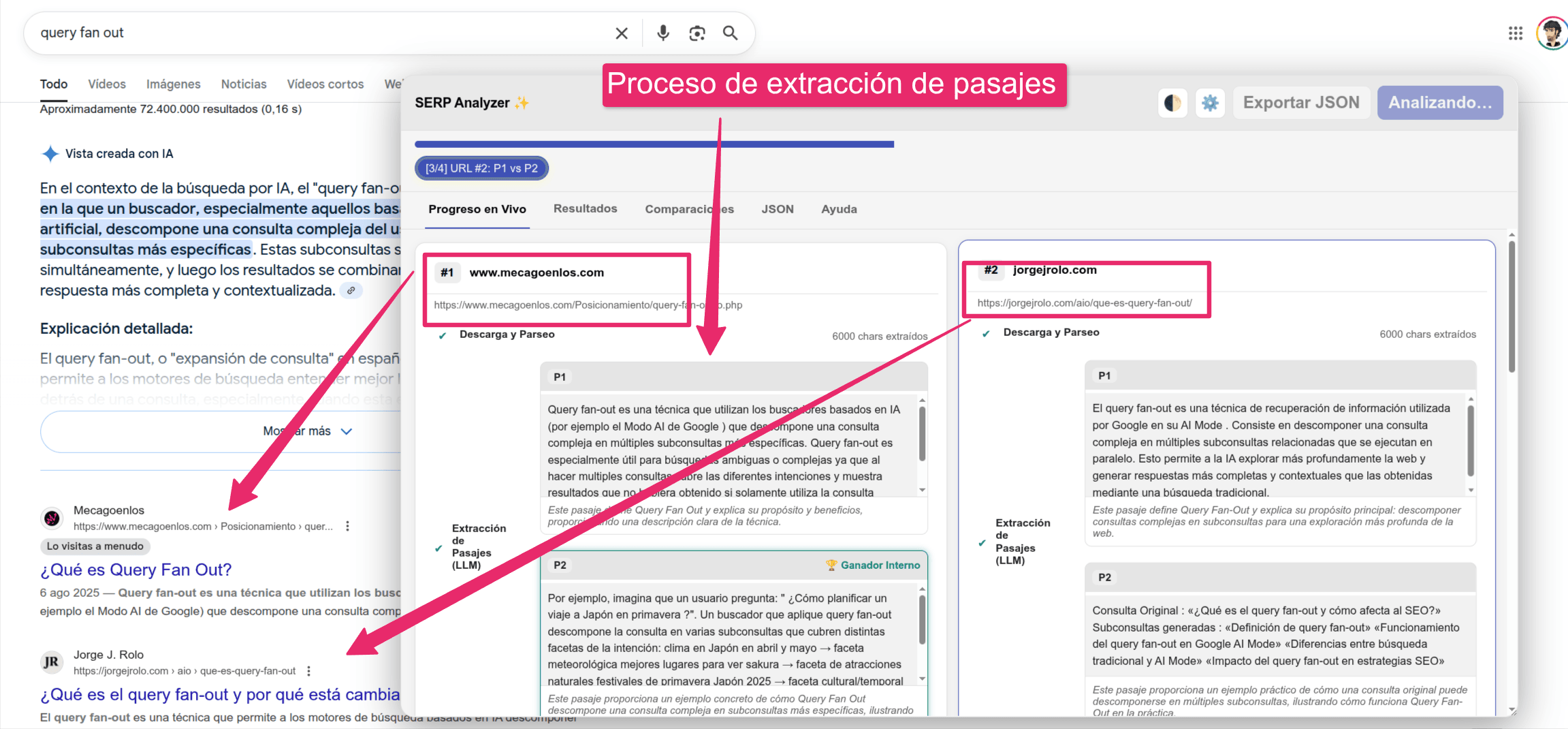Open the Google apps grid

point(1515,33)
